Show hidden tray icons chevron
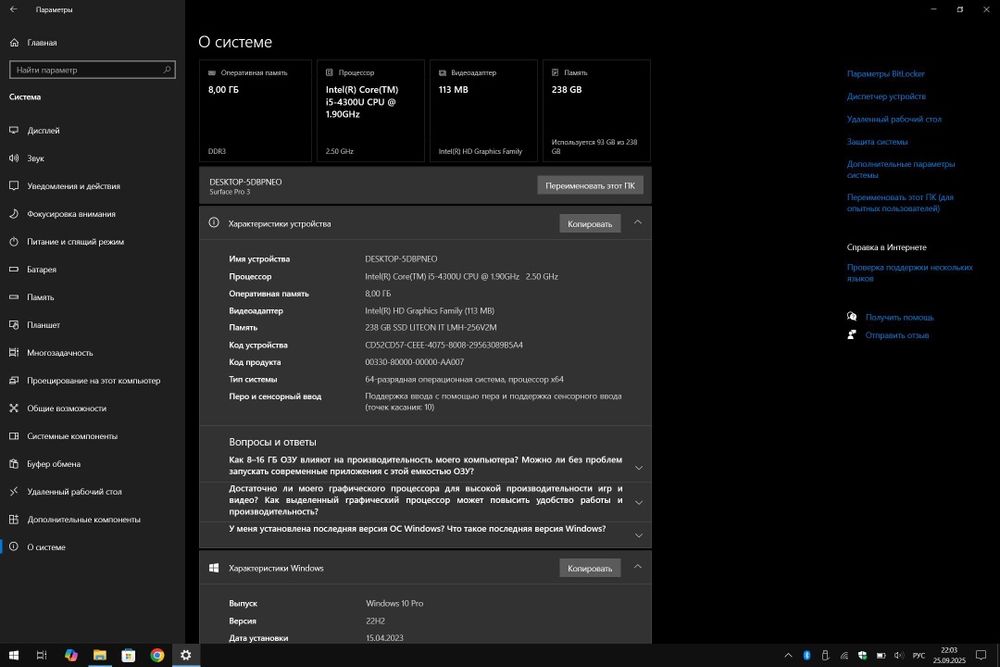Image resolution: width=1000 pixels, height=667 pixels. (788, 656)
